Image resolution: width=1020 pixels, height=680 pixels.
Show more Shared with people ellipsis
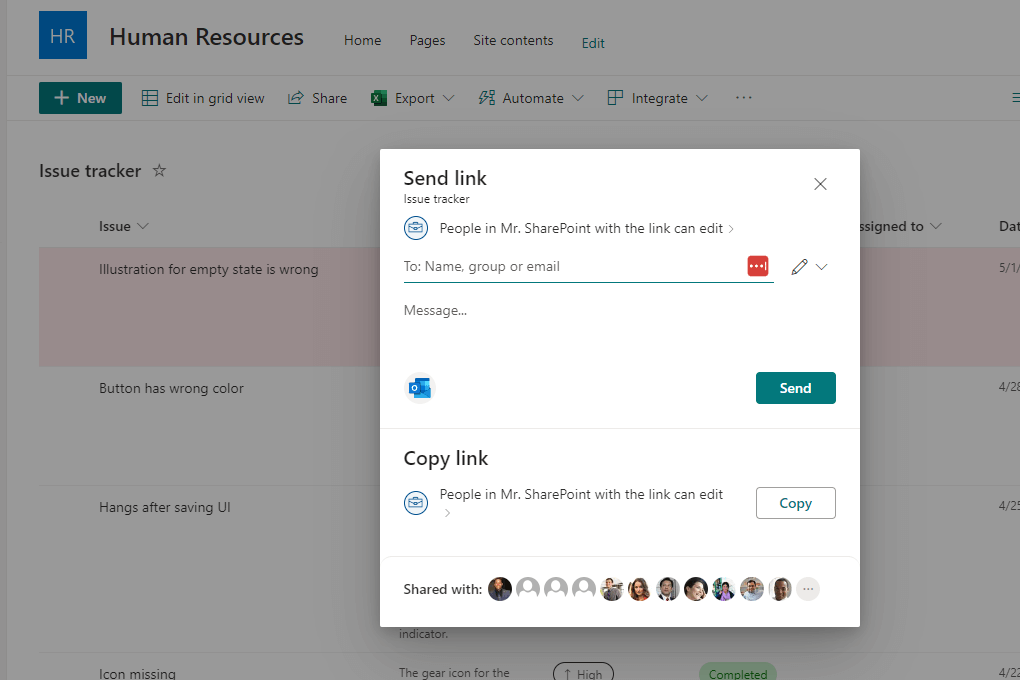(x=808, y=589)
